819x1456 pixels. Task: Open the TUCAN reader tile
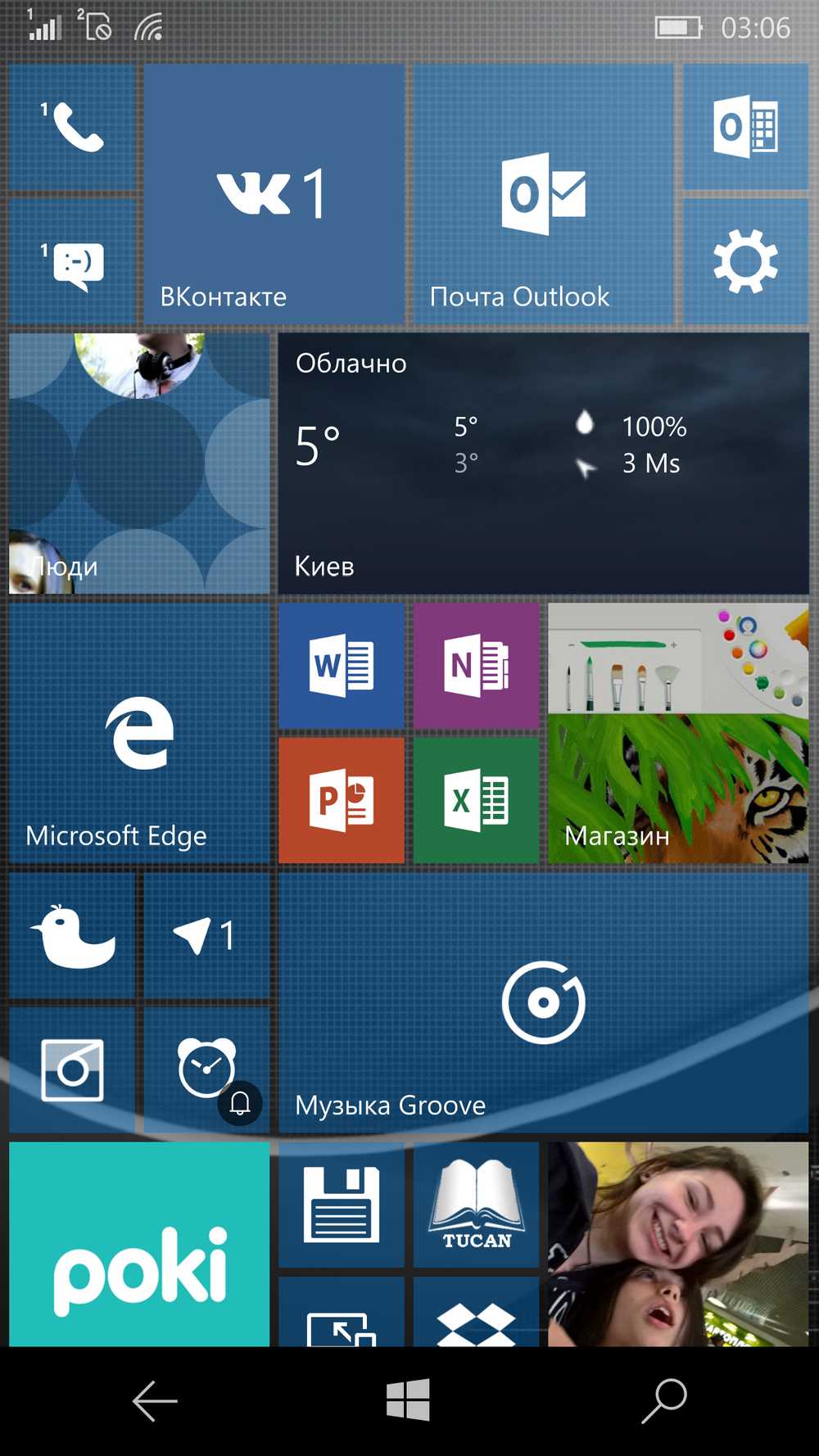477,1205
